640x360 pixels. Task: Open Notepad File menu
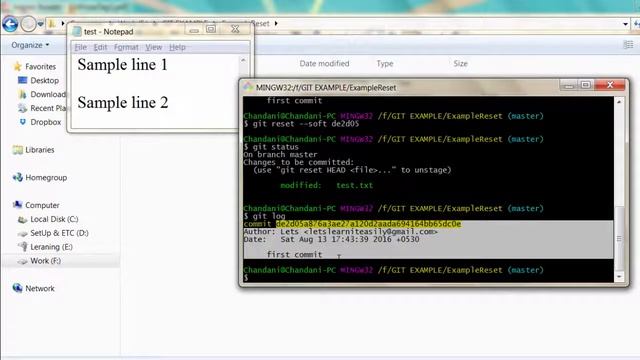pos(80,47)
